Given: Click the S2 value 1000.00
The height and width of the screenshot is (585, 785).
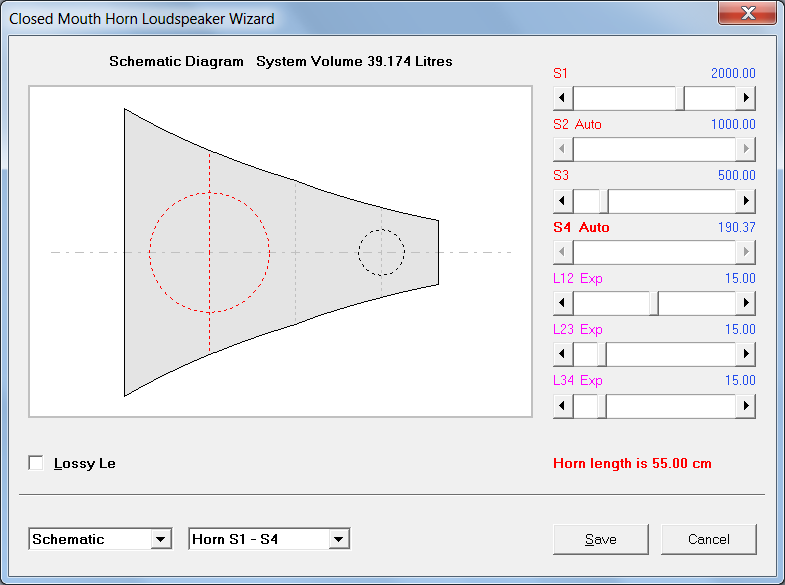Looking at the screenshot, I should tap(733, 125).
